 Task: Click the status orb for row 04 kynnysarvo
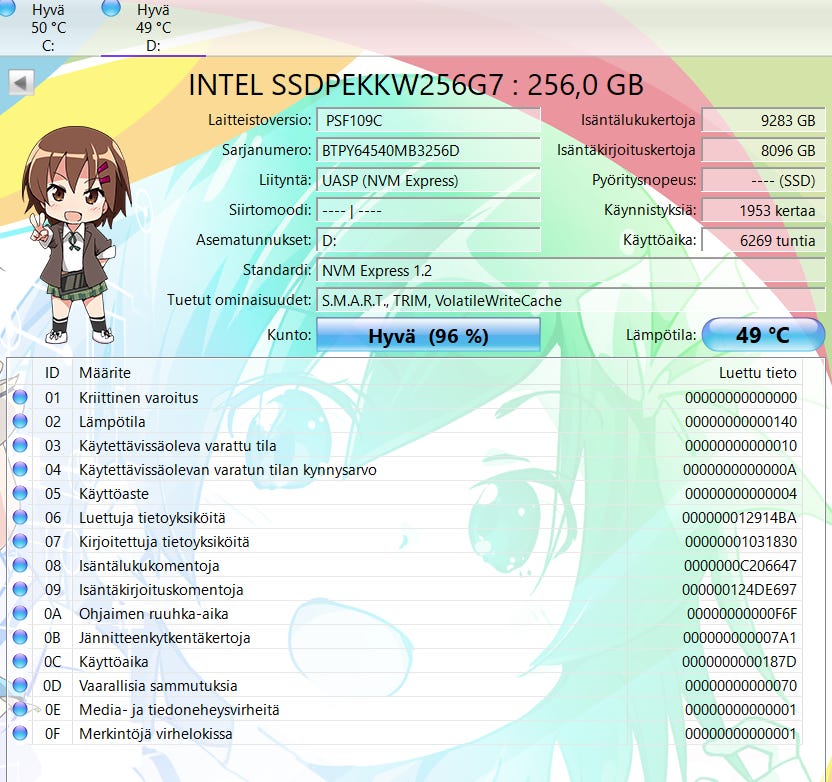[20, 469]
